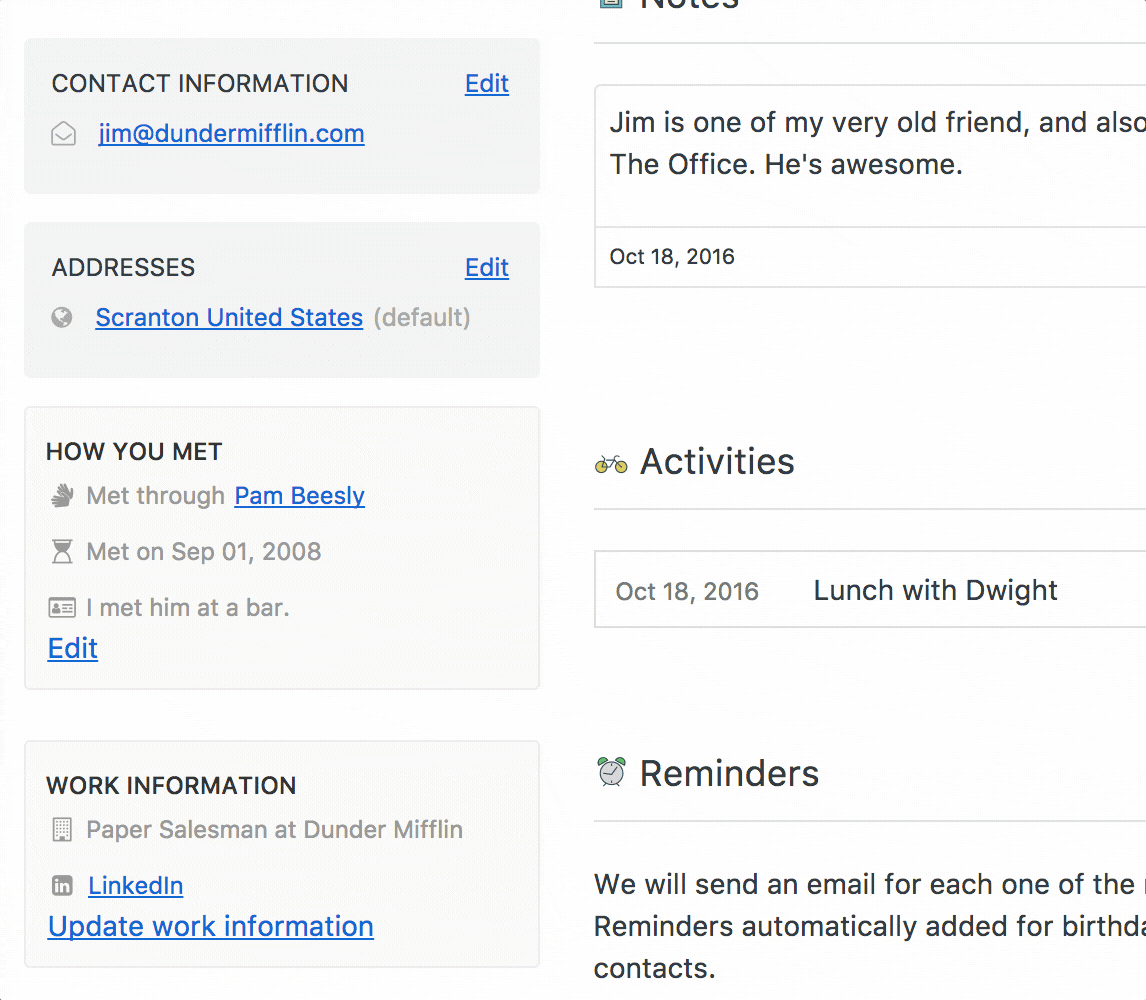This screenshot has height=1000, width=1146.
Task: Click the Oct 18, 2016 note date
Action: click(672, 257)
